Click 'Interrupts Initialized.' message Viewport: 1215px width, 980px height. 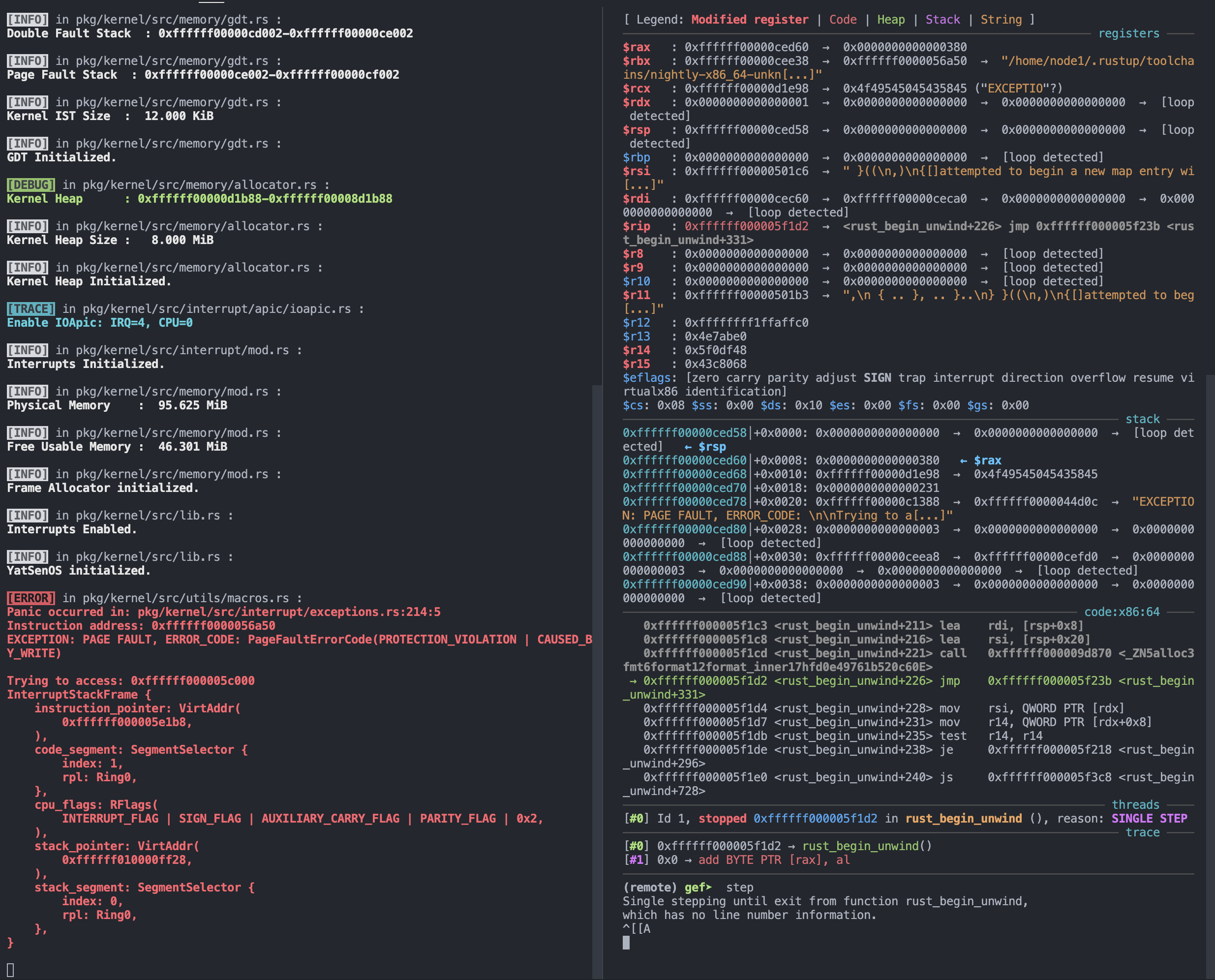coord(85,364)
